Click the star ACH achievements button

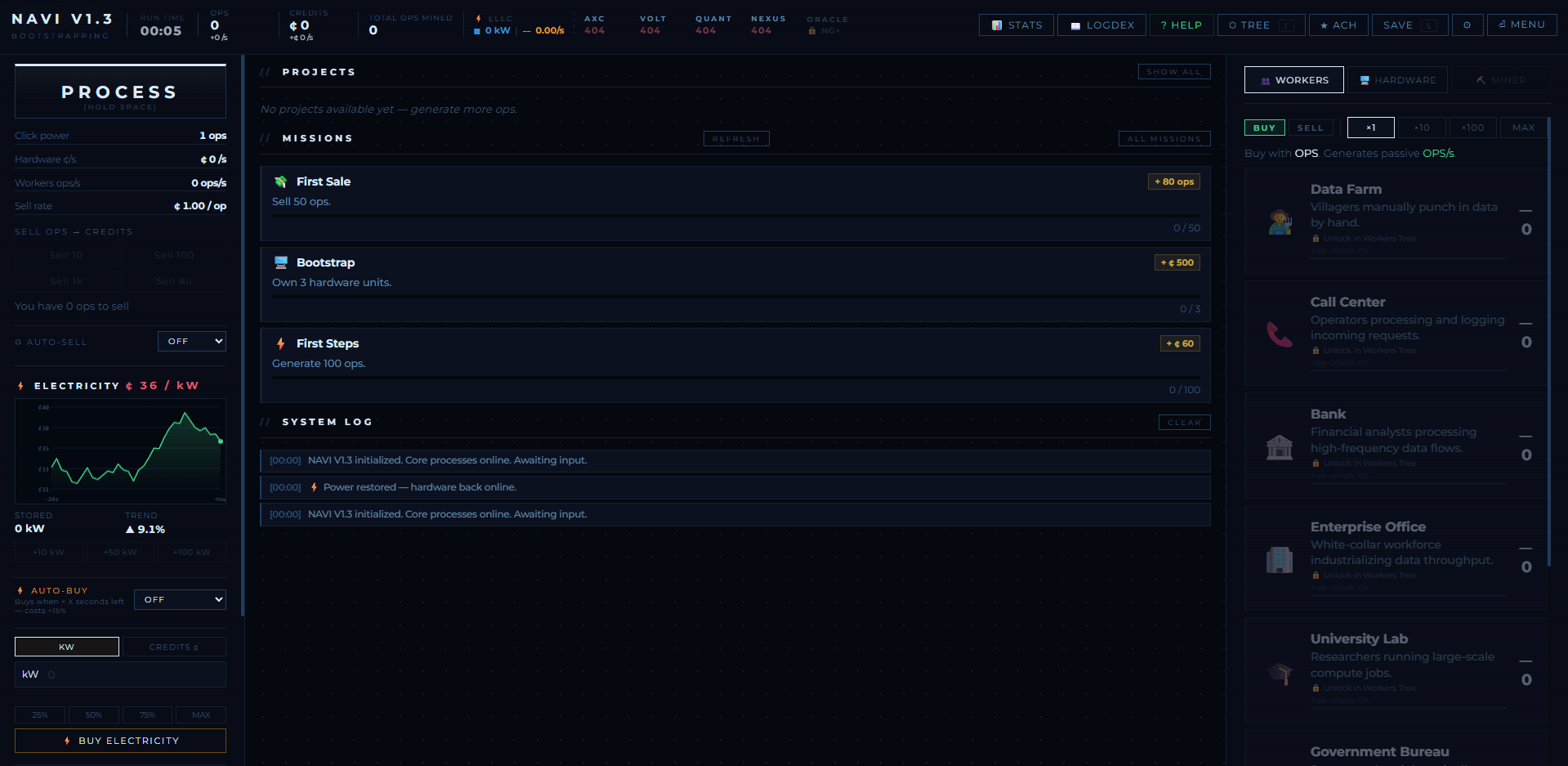point(1338,25)
